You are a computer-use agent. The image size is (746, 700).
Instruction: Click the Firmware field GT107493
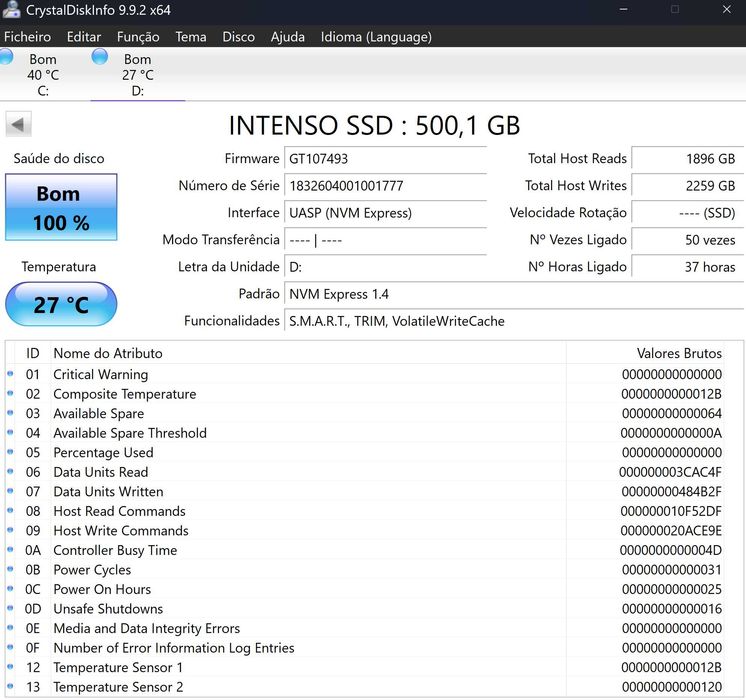(x=385, y=158)
